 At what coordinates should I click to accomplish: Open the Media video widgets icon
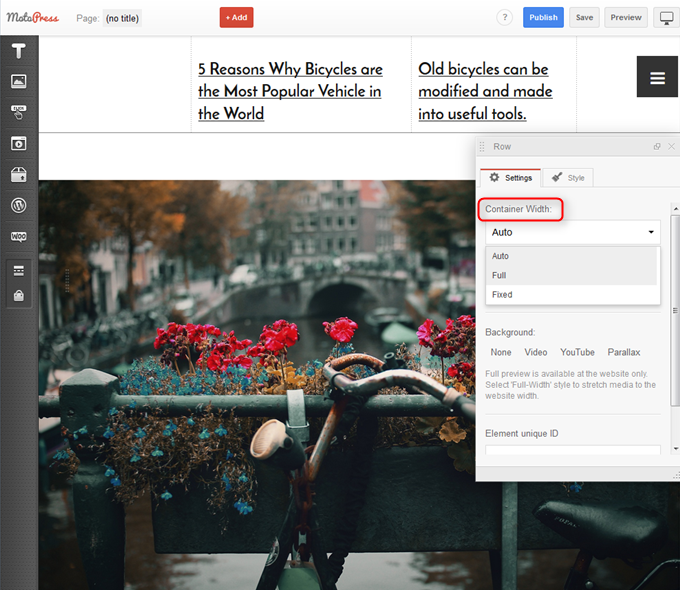(x=19, y=144)
